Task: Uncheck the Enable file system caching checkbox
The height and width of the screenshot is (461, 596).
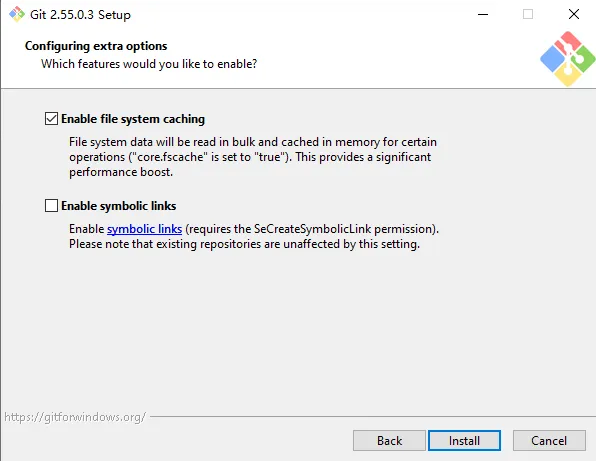Action: [51, 119]
